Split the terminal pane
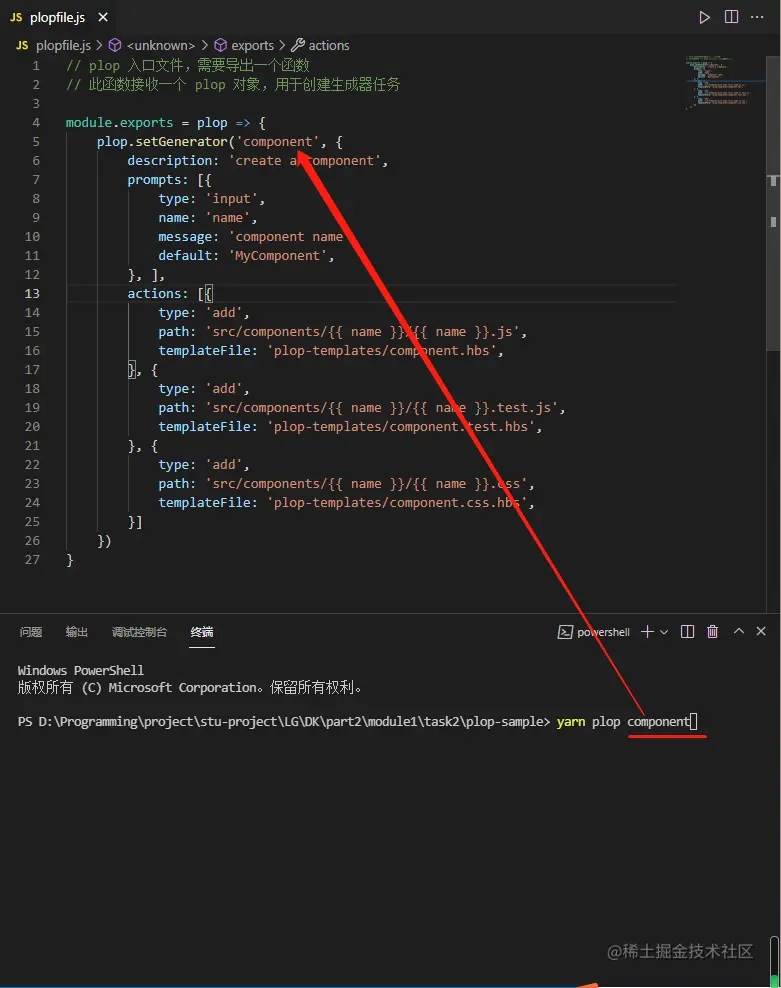The height and width of the screenshot is (988, 781). [688, 631]
